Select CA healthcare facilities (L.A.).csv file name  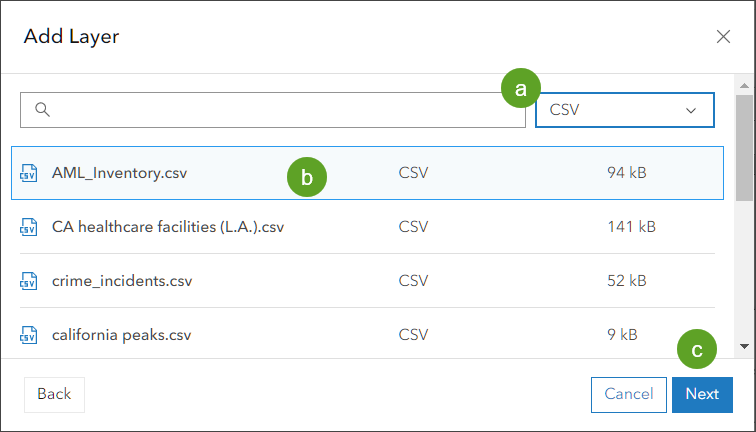pyautogui.click(x=168, y=227)
